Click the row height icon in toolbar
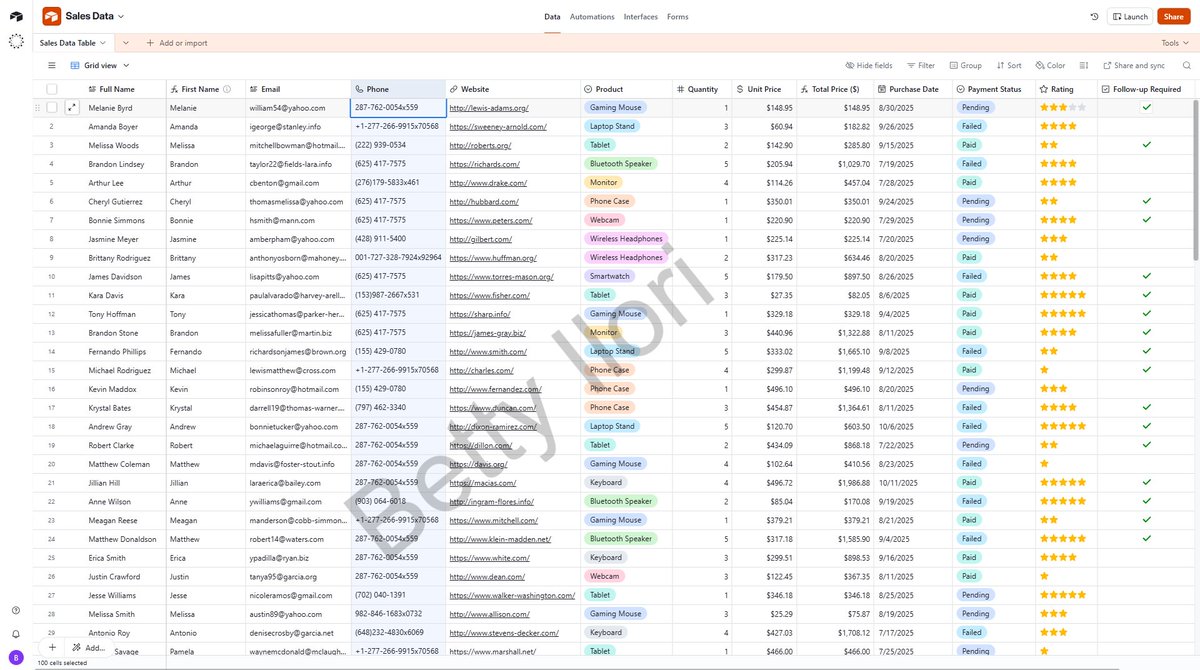1200x670 pixels. pos(1084,66)
